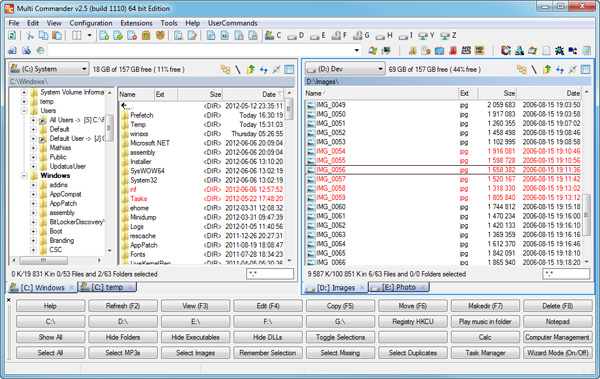Open the (C:) System drive dropdown
The width and height of the screenshot is (600, 379).
49,69
